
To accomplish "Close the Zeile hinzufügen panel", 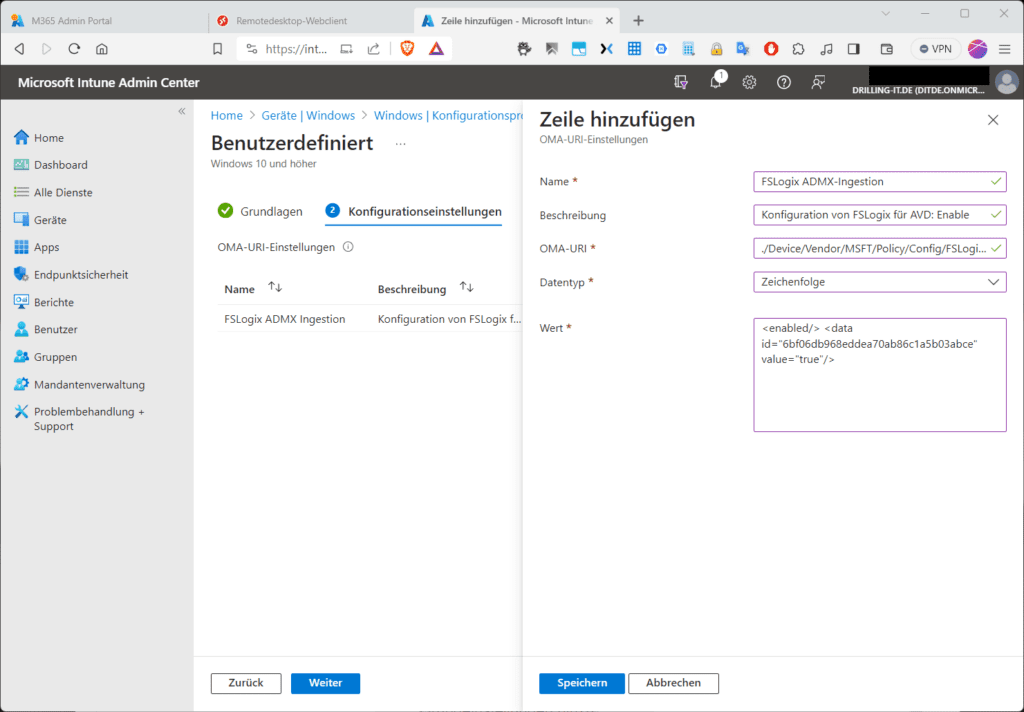I will pos(993,120).
